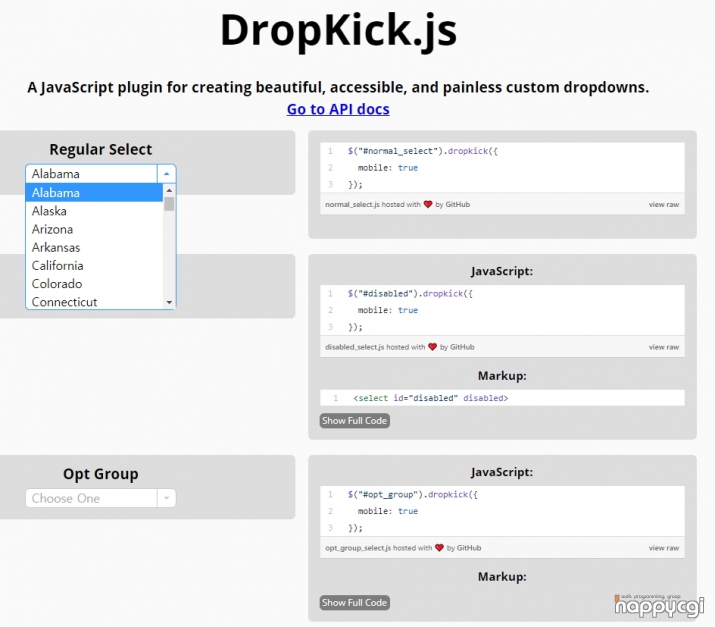Choose Alaska from the state list
Screen dimensions: 715x627
[94, 211]
